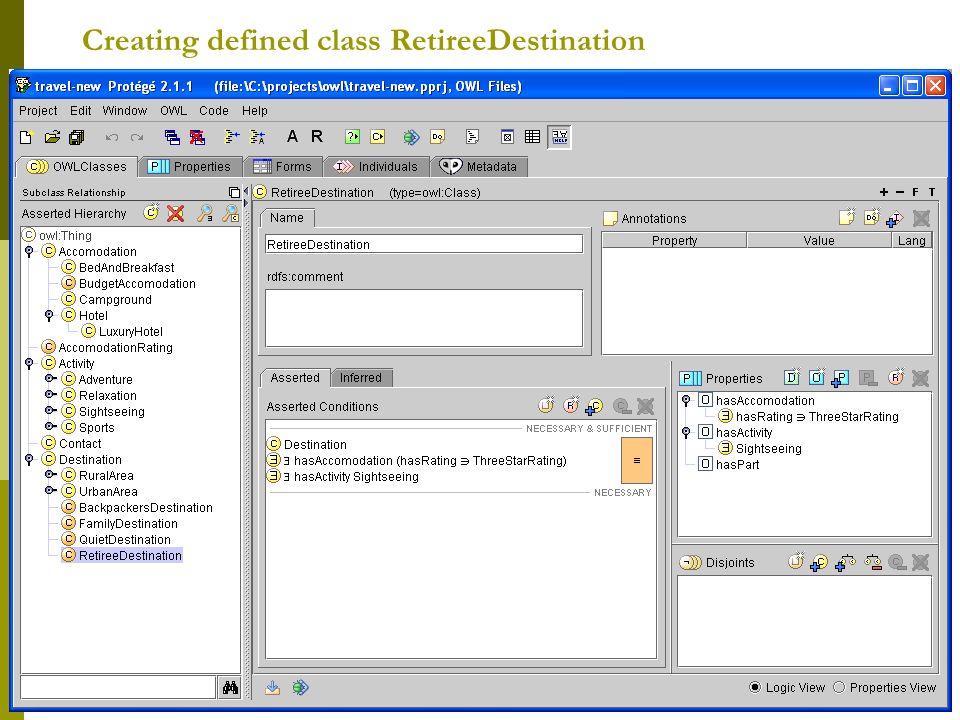
Task: Click create restriction icon in Asserted Conditions
Action: tap(571, 405)
